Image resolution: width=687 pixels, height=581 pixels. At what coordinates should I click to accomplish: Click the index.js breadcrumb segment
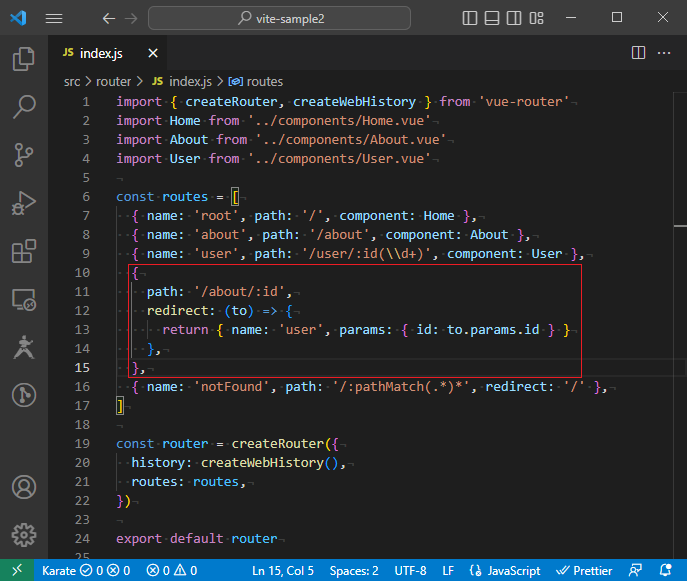(182, 81)
